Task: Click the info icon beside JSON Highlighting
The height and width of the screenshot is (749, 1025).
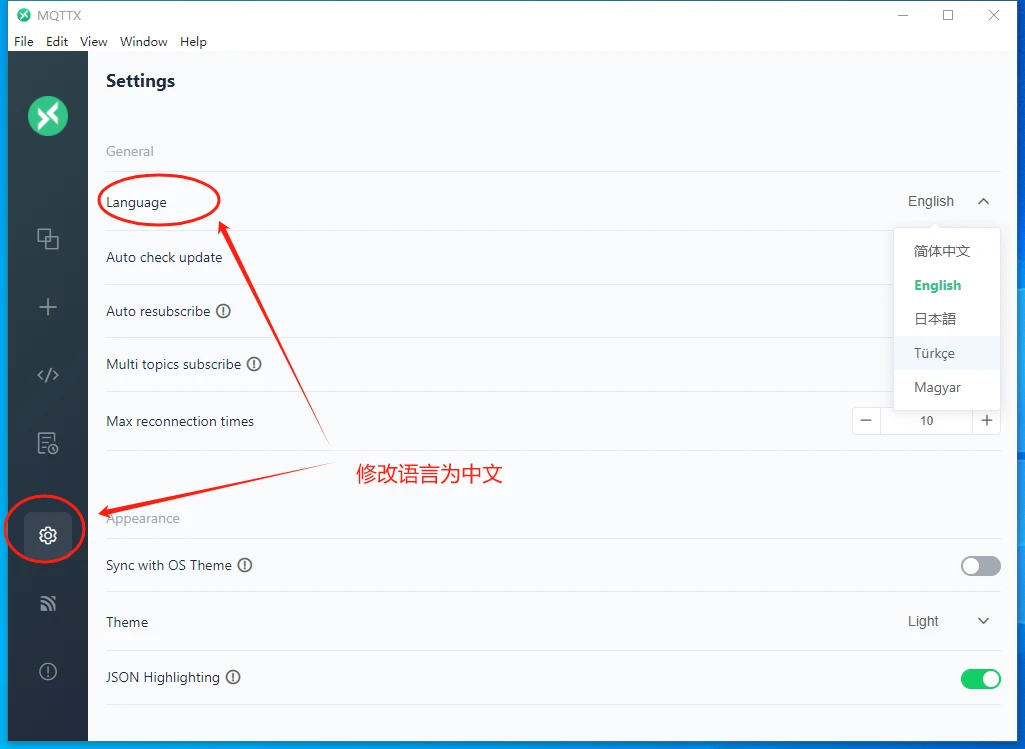Action: click(233, 677)
